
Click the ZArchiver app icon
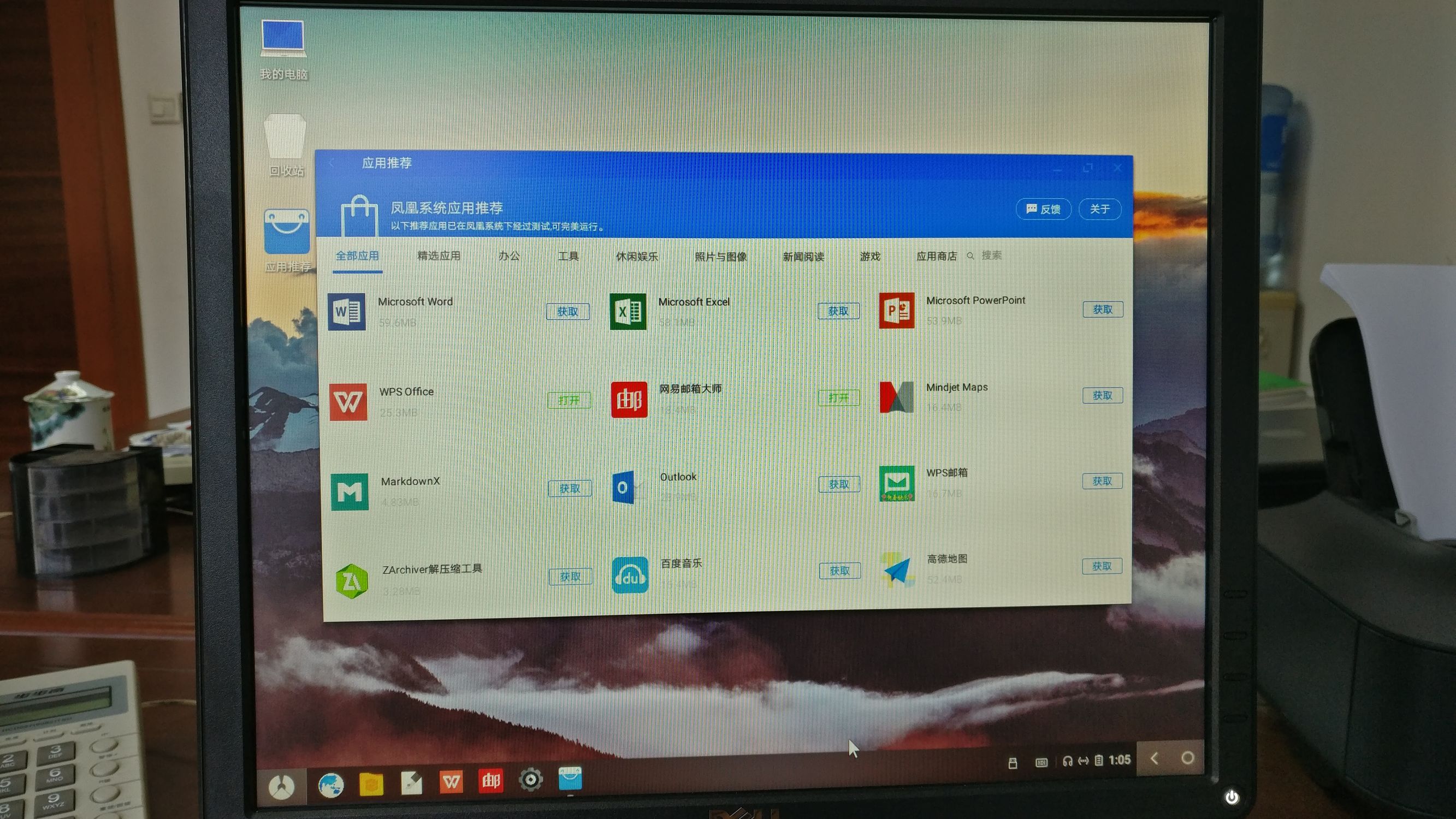click(x=351, y=580)
